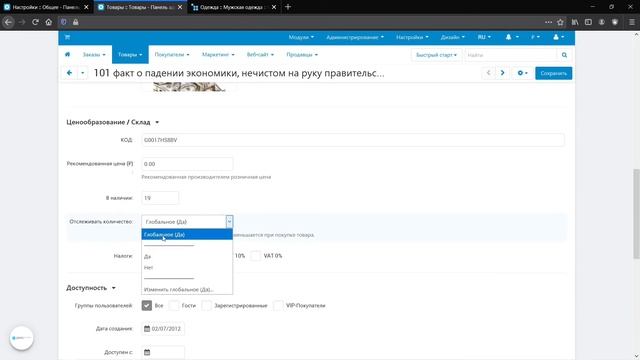The image size is (640, 360).
Task: Open the browser hamburger menu
Action: point(632,22)
